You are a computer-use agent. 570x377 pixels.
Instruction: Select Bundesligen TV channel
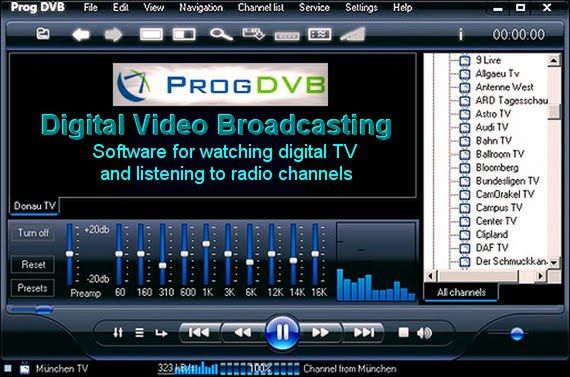point(507,181)
